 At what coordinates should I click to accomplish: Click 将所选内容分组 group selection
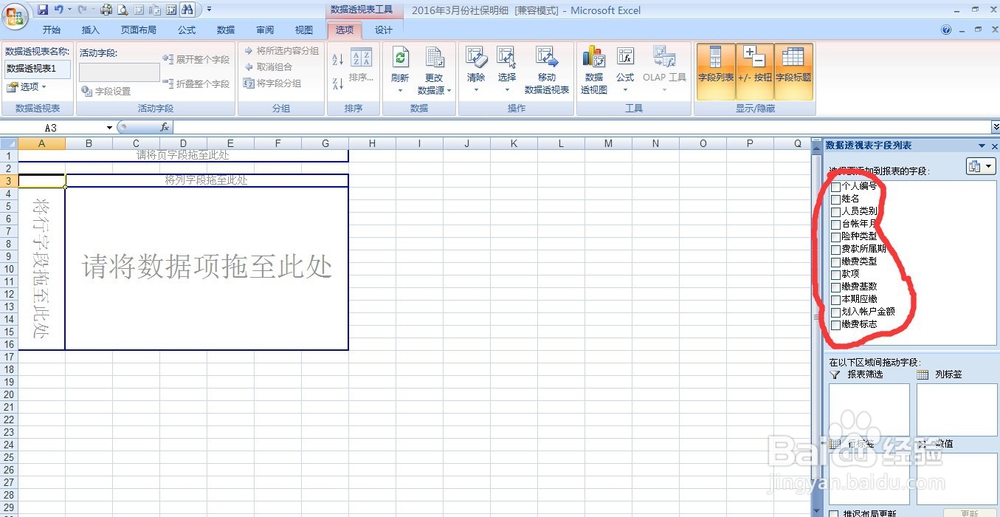tap(281, 51)
